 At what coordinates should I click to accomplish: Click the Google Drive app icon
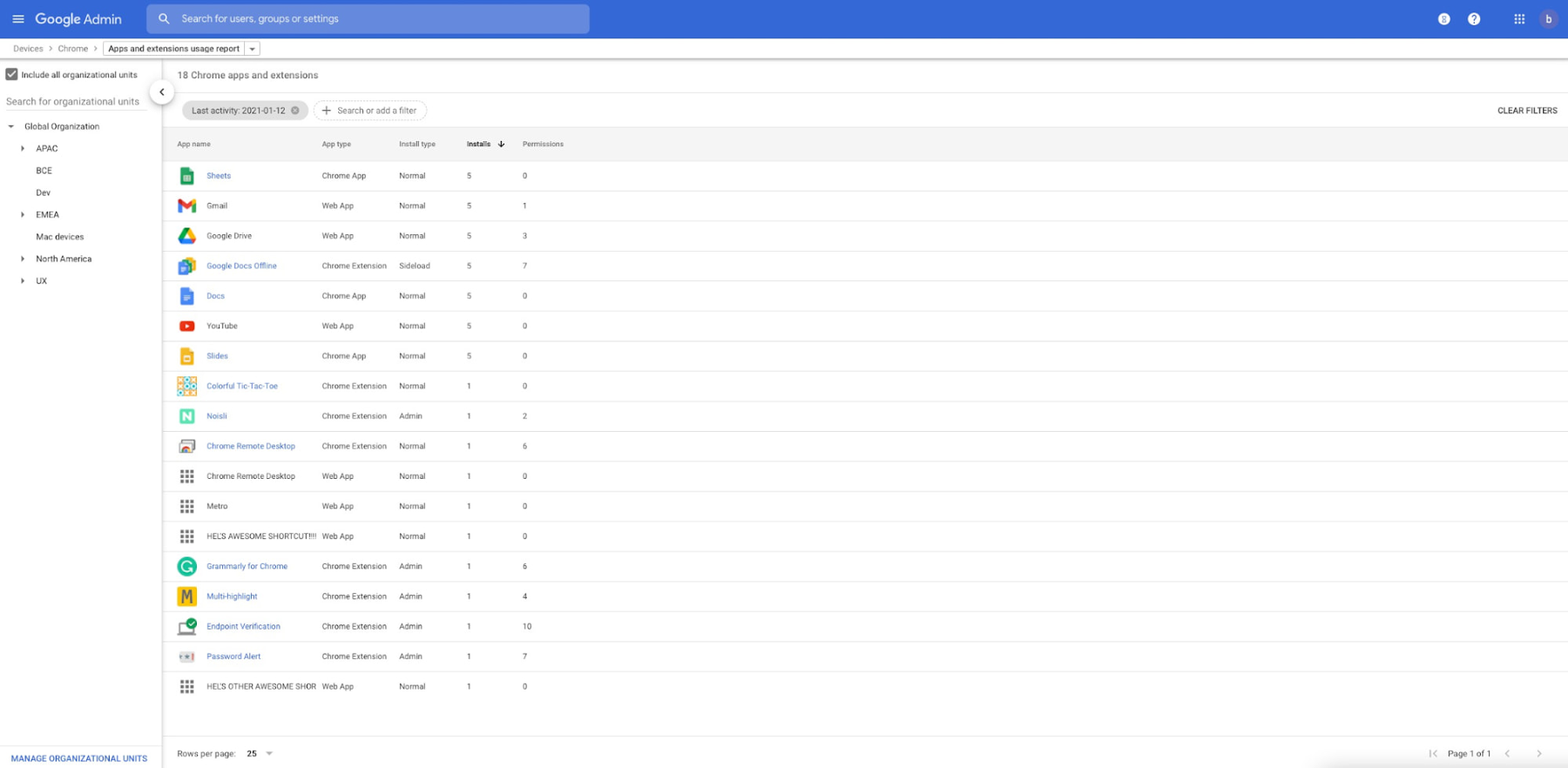pos(186,236)
